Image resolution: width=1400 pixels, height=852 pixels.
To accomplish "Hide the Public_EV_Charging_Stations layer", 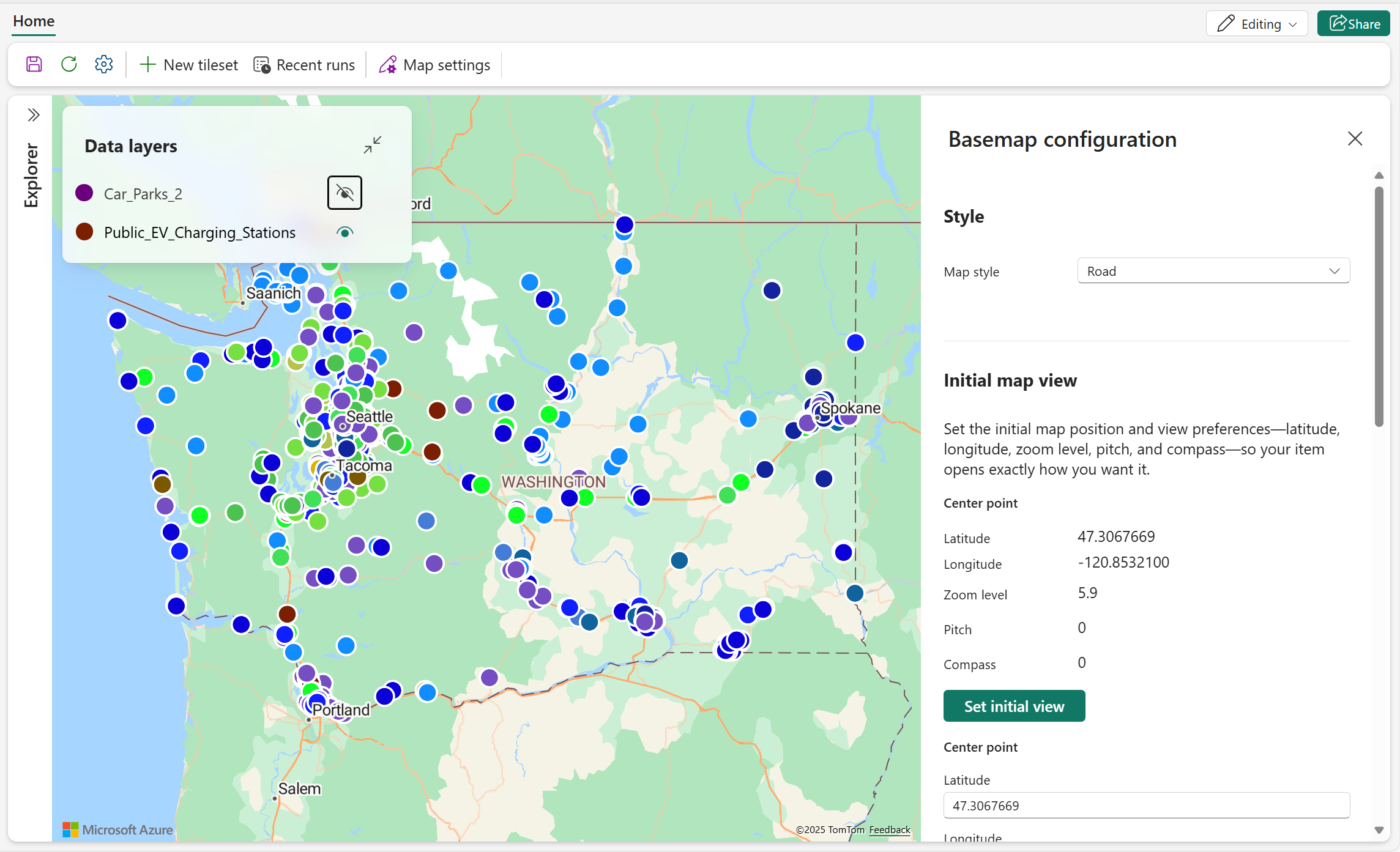I will pos(344,232).
